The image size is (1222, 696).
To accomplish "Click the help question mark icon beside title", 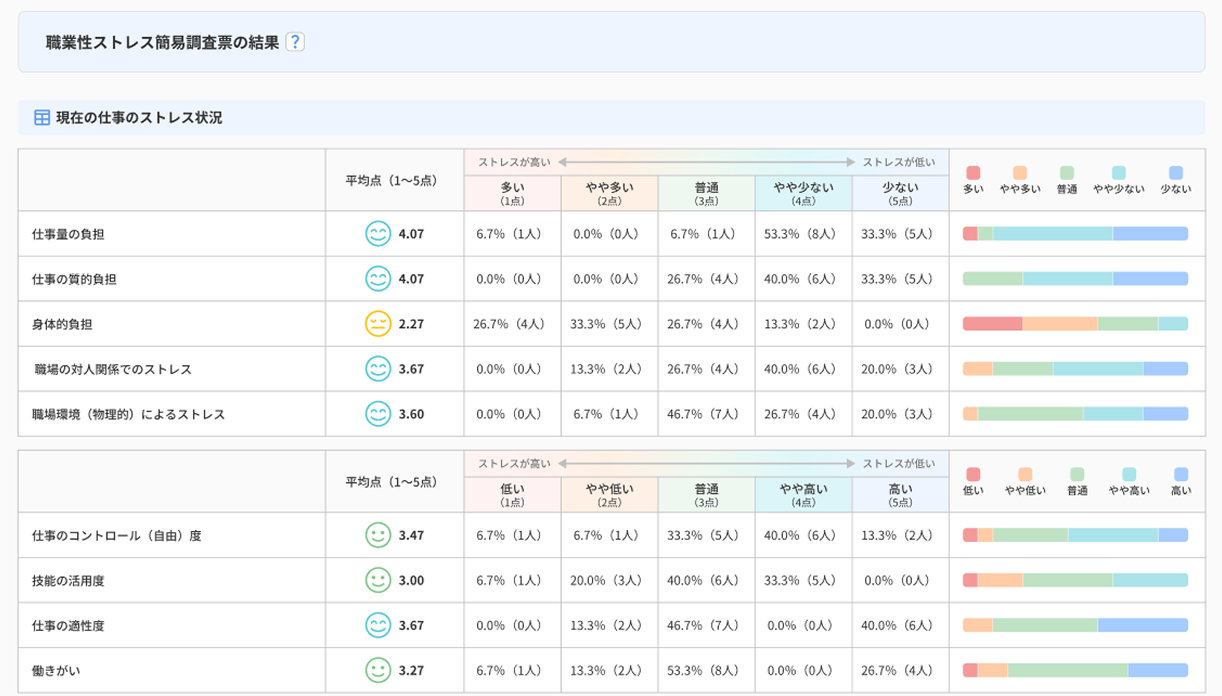I will (295, 42).
